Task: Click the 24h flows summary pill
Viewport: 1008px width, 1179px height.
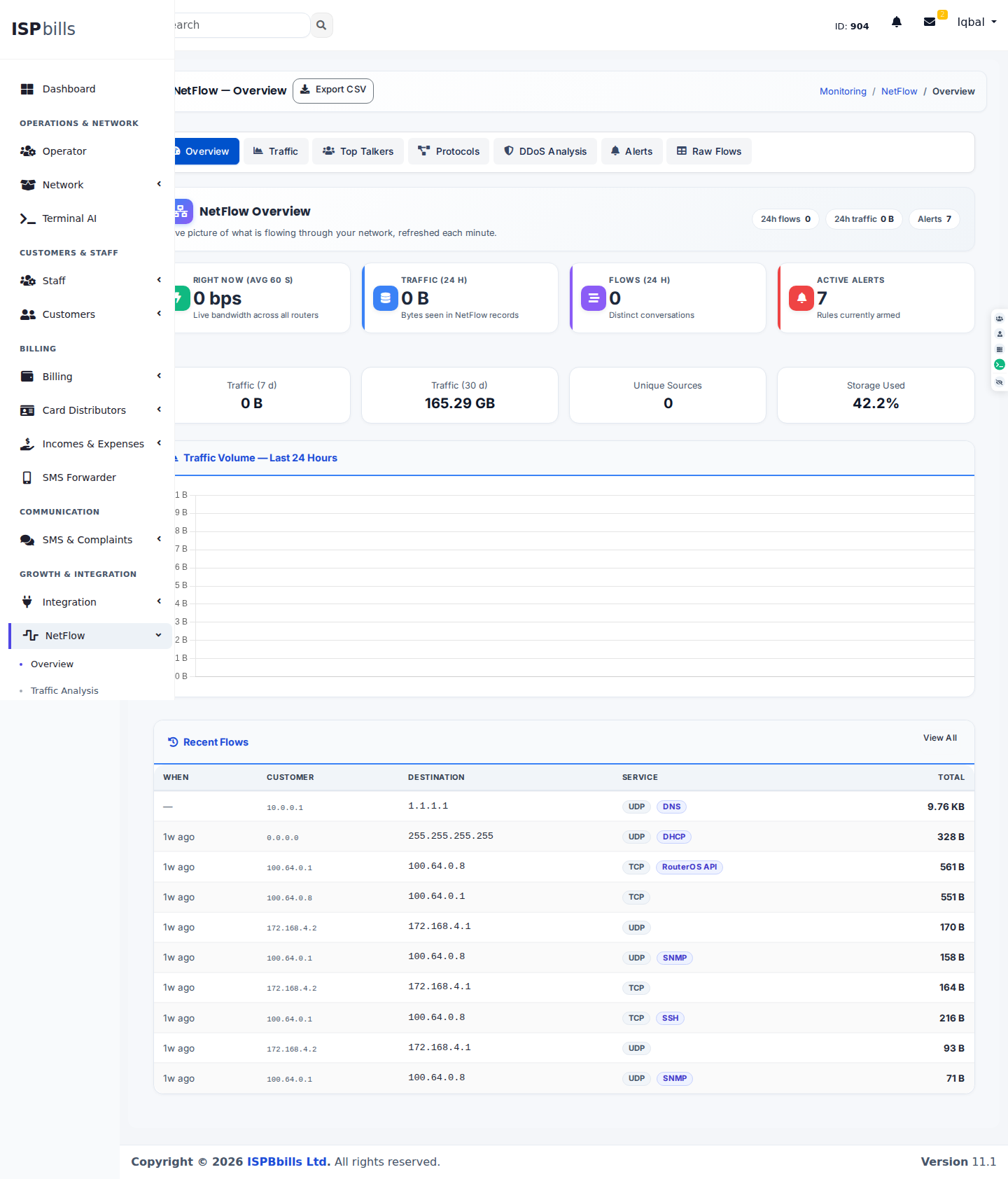Action: (x=785, y=219)
